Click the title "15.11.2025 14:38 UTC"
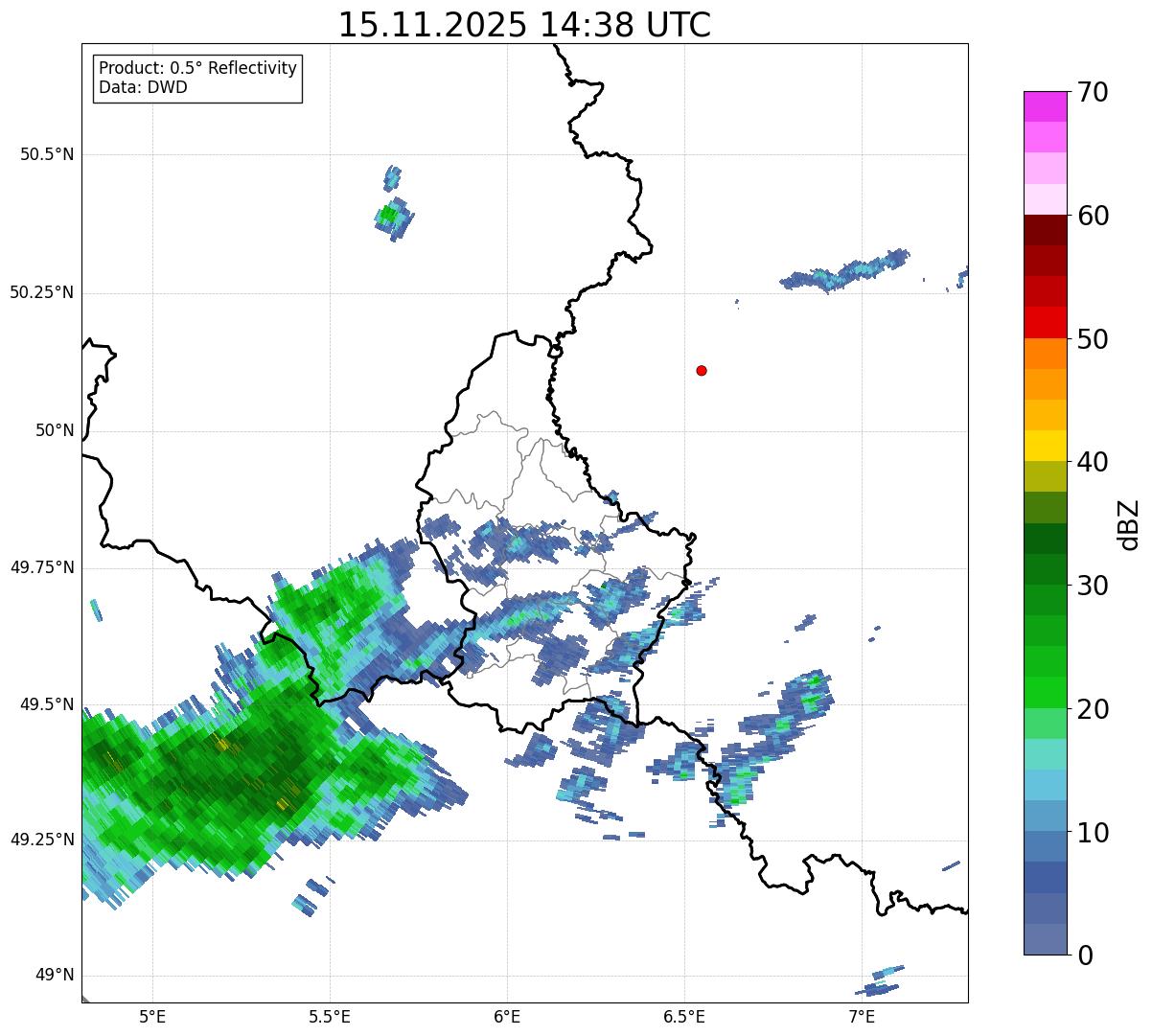The width and height of the screenshot is (1152, 1036). point(524,25)
